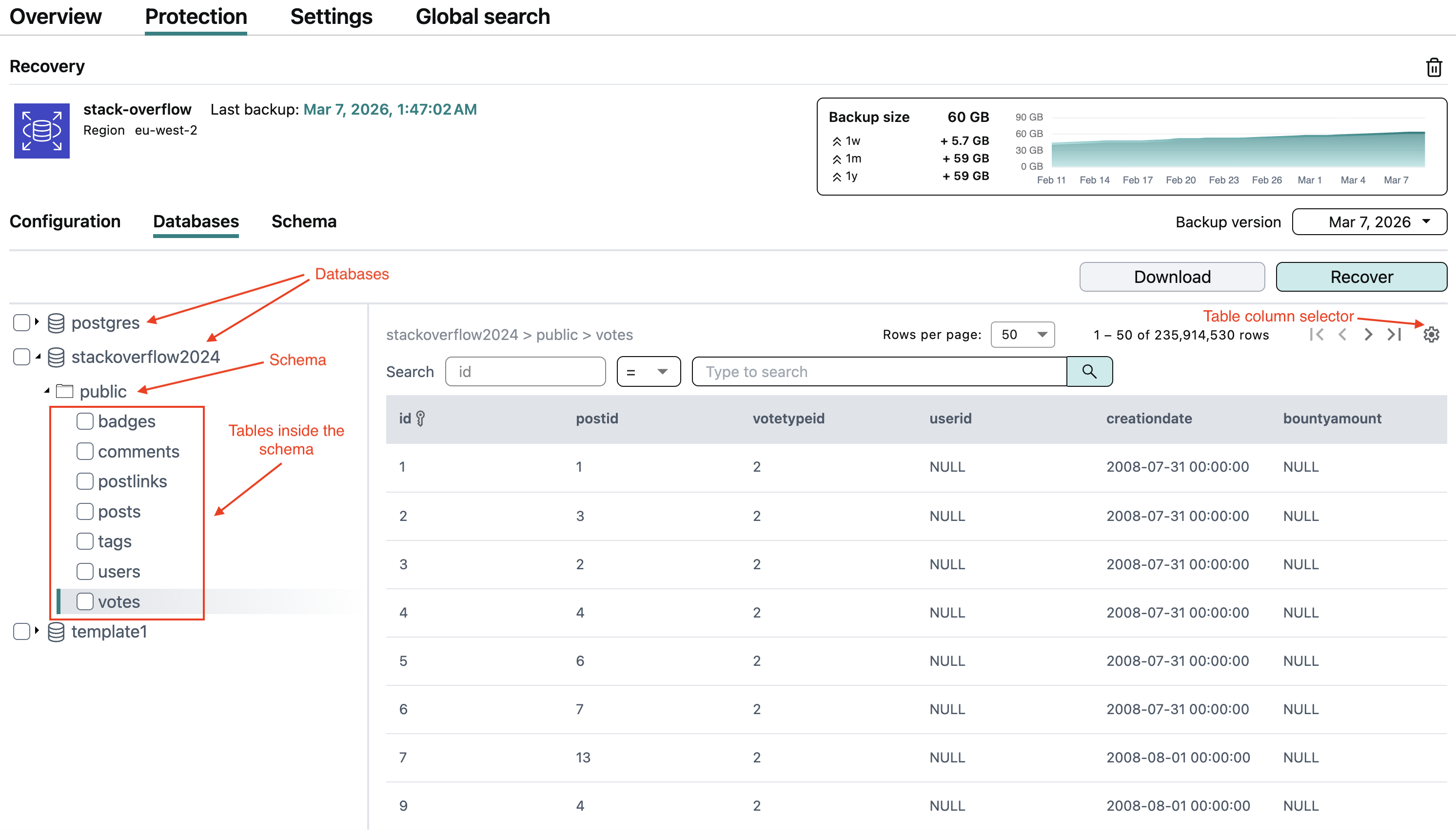Check the badges table checkbox
1456x839 pixels.
(x=85, y=421)
